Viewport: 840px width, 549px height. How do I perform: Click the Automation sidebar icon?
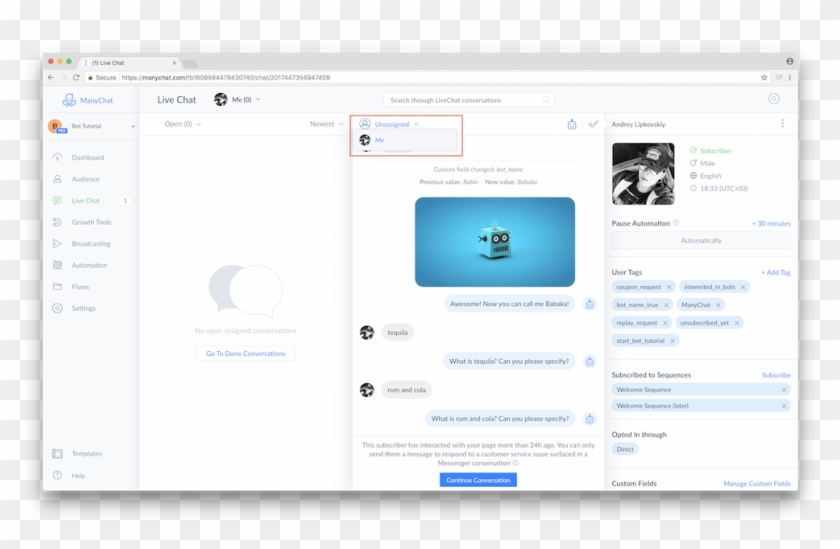pyautogui.click(x=57, y=265)
